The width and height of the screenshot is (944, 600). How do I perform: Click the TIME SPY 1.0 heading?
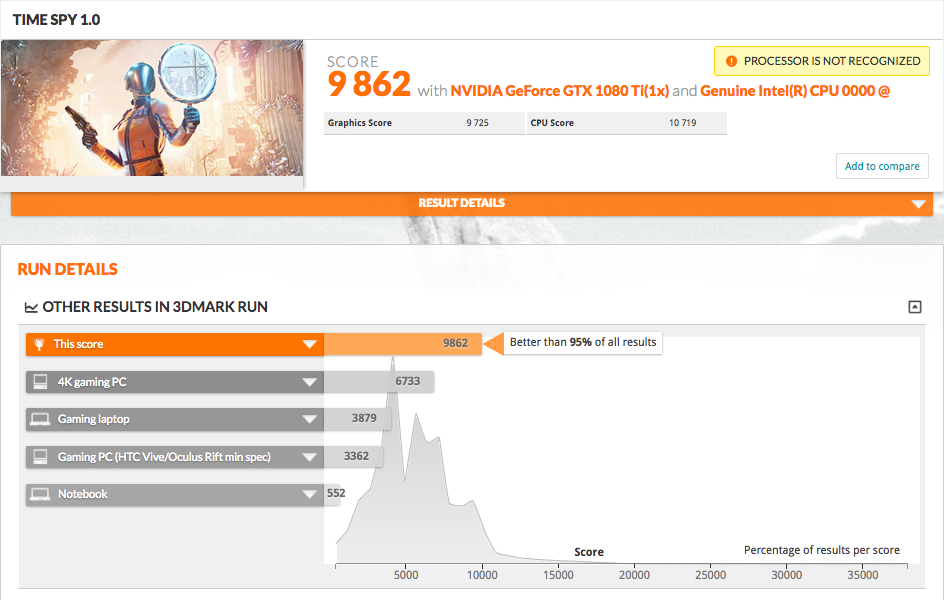57,20
